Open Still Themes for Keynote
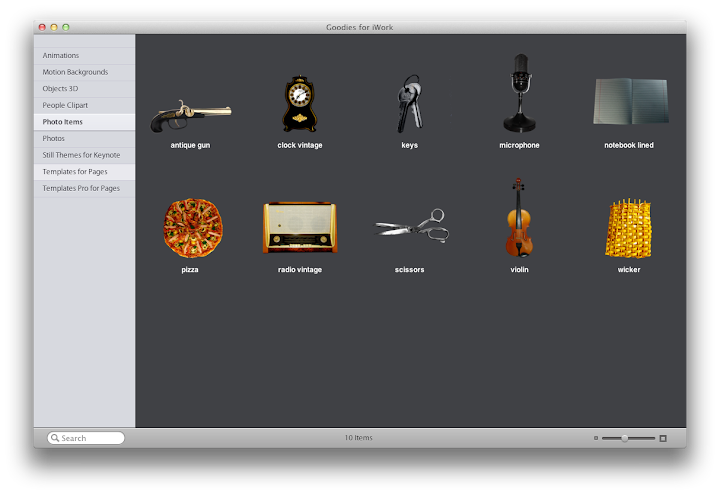Image resolution: width=720 pixels, height=495 pixels. [x=84, y=155]
